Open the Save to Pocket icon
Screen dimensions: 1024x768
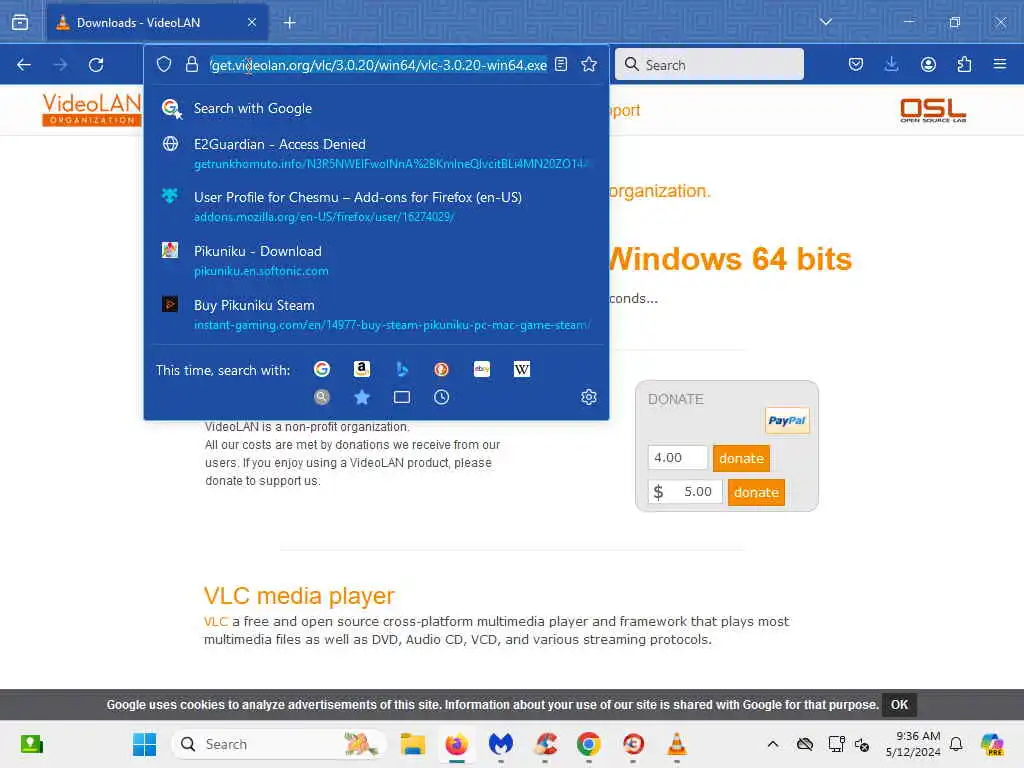[x=856, y=64]
